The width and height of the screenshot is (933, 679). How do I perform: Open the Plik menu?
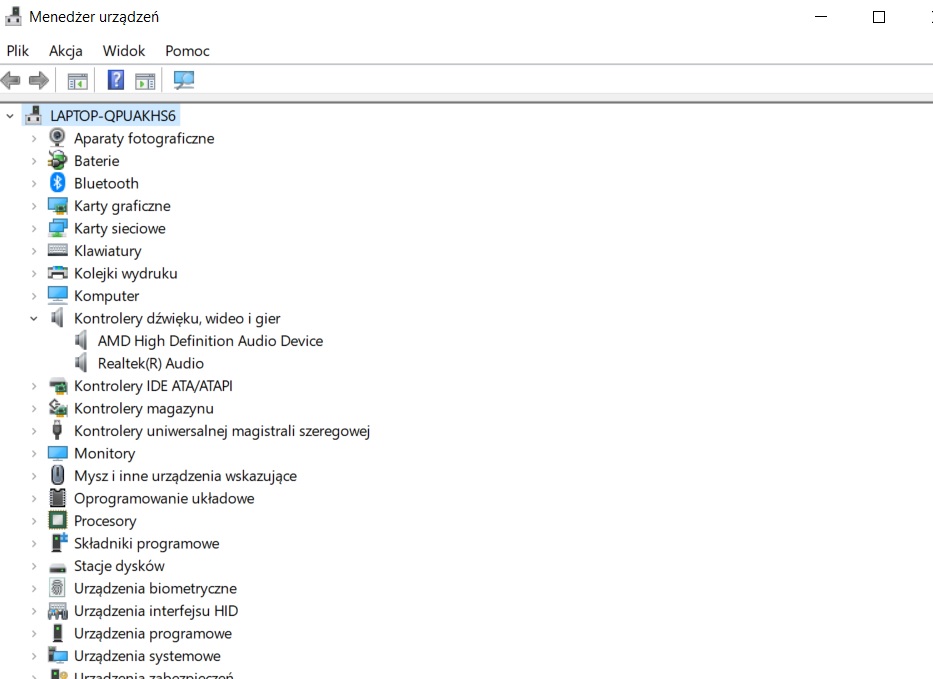point(17,51)
